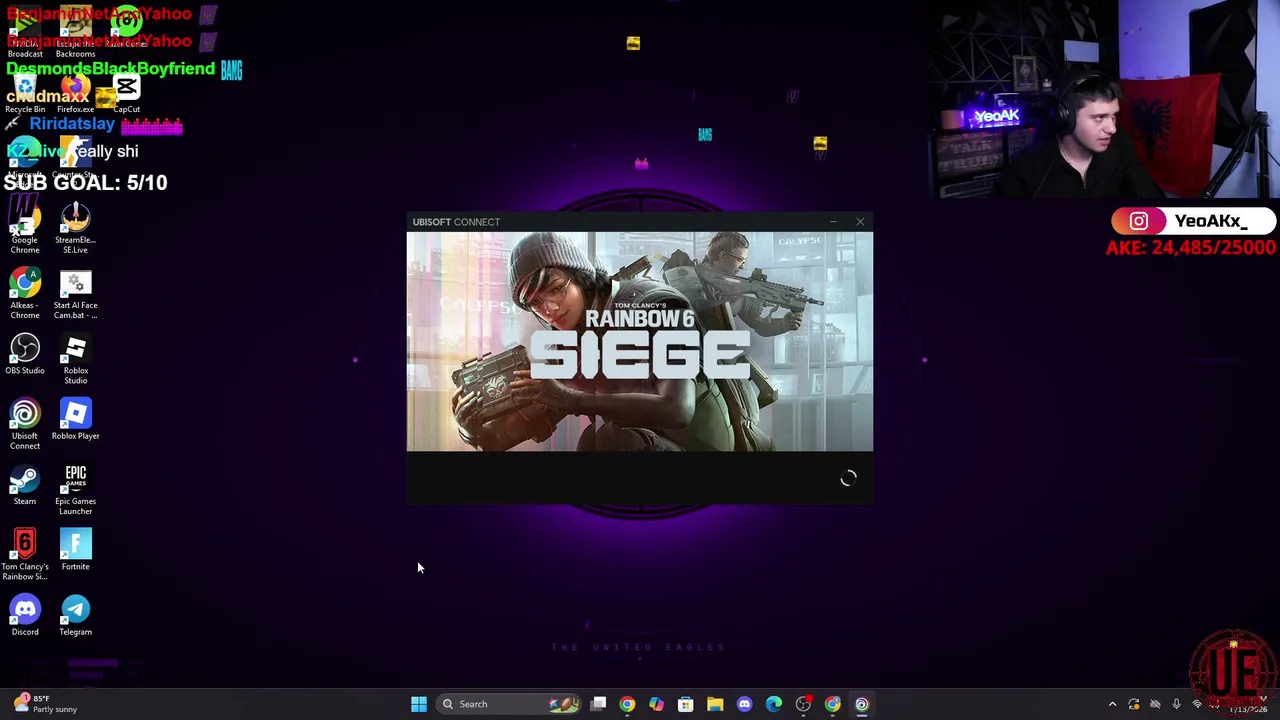Close the Ubisoft Connect launcher window
The width and height of the screenshot is (1280, 720).
(x=860, y=222)
